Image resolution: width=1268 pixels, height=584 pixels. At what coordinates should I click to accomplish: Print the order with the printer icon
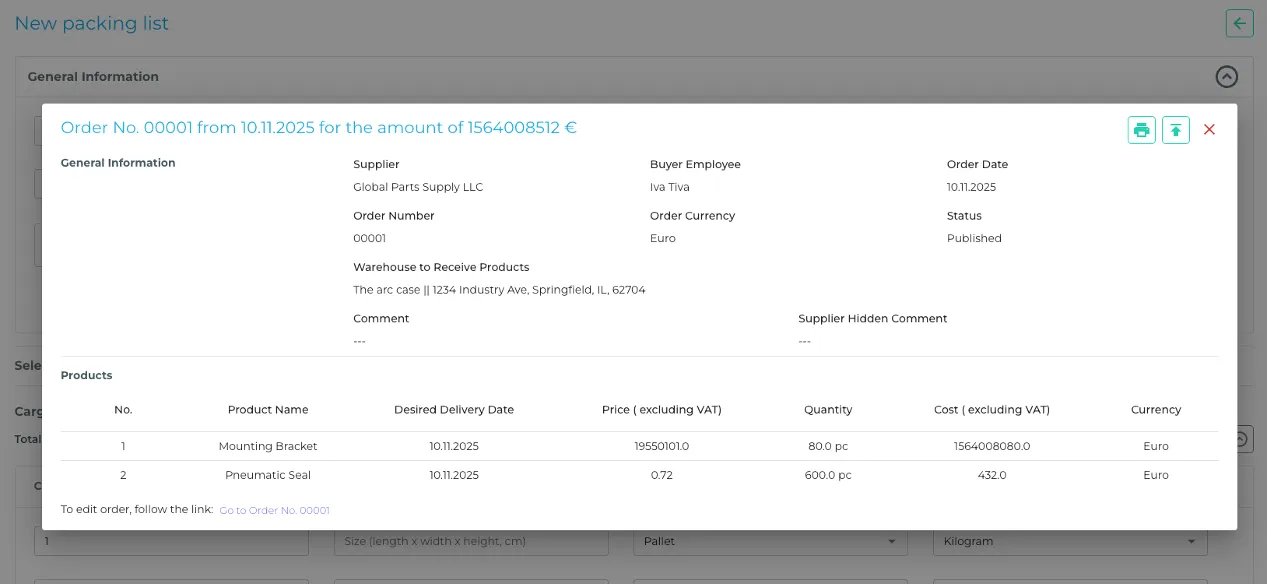[1141, 130]
